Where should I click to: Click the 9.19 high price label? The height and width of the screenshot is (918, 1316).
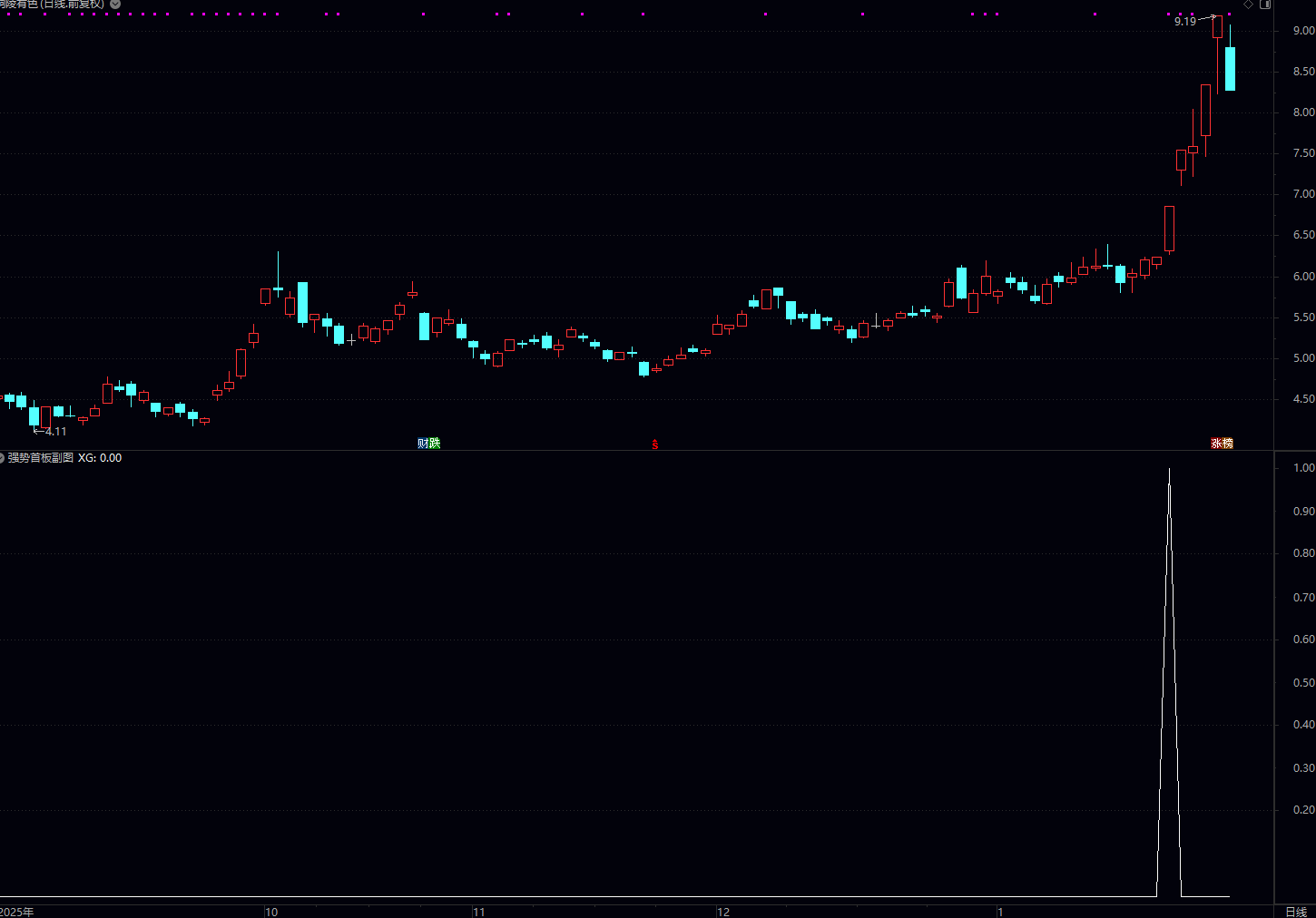[x=1185, y=21]
